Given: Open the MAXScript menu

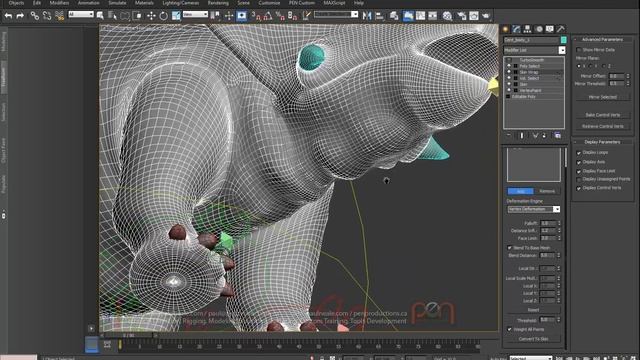Looking at the screenshot, I should coord(334,3).
